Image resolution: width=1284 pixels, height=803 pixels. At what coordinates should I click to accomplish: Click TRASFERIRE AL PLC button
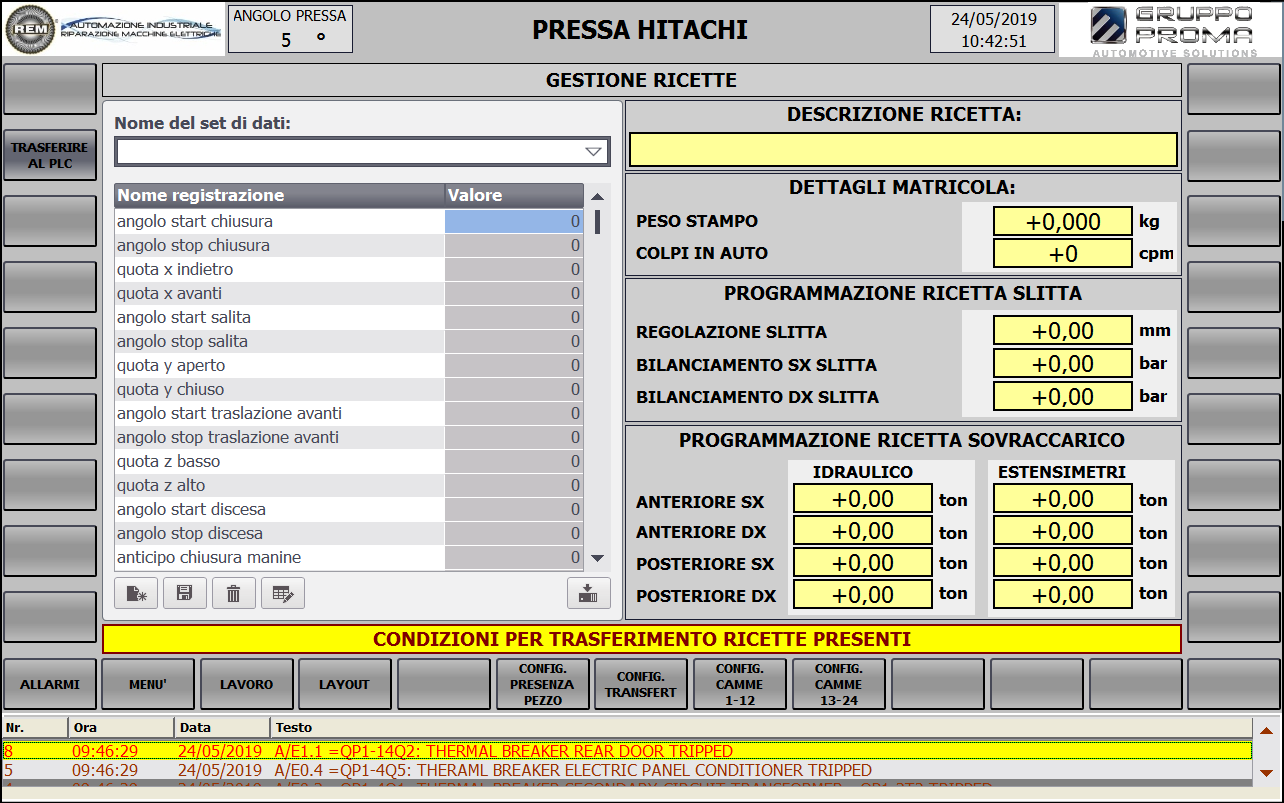50,155
